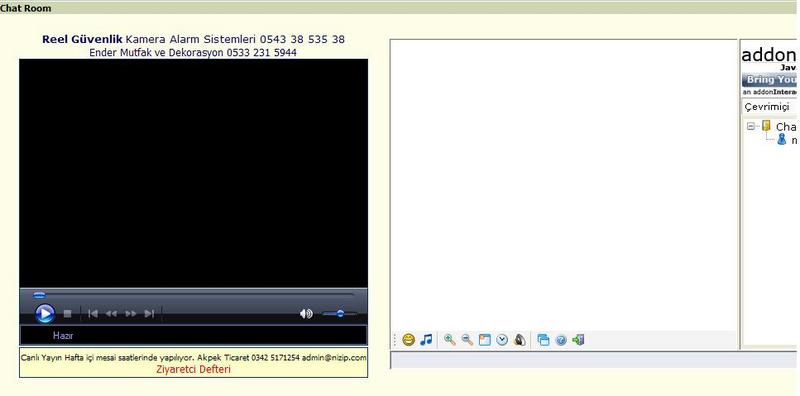The width and height of the screenshot is (800, 396).
Task: Open the Ziyaretci Defteri link
Action: coord(193,369)
